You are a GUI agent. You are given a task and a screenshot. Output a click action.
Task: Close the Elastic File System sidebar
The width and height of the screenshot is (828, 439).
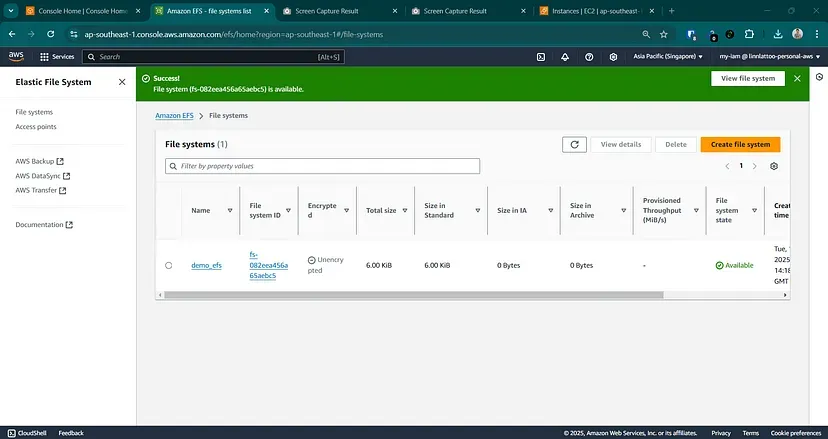[122, 82]
